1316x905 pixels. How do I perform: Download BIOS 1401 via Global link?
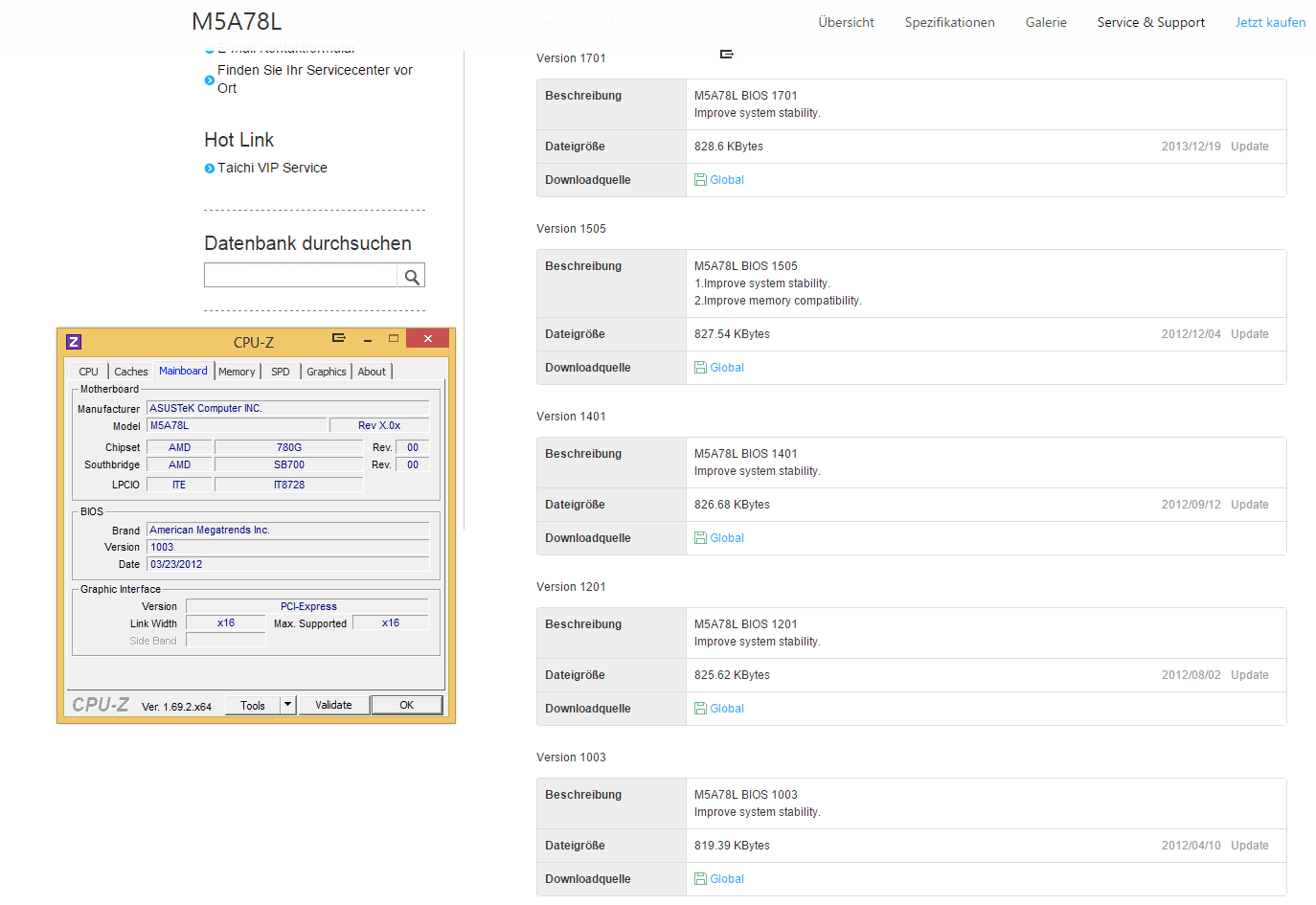tap(727, 538)
